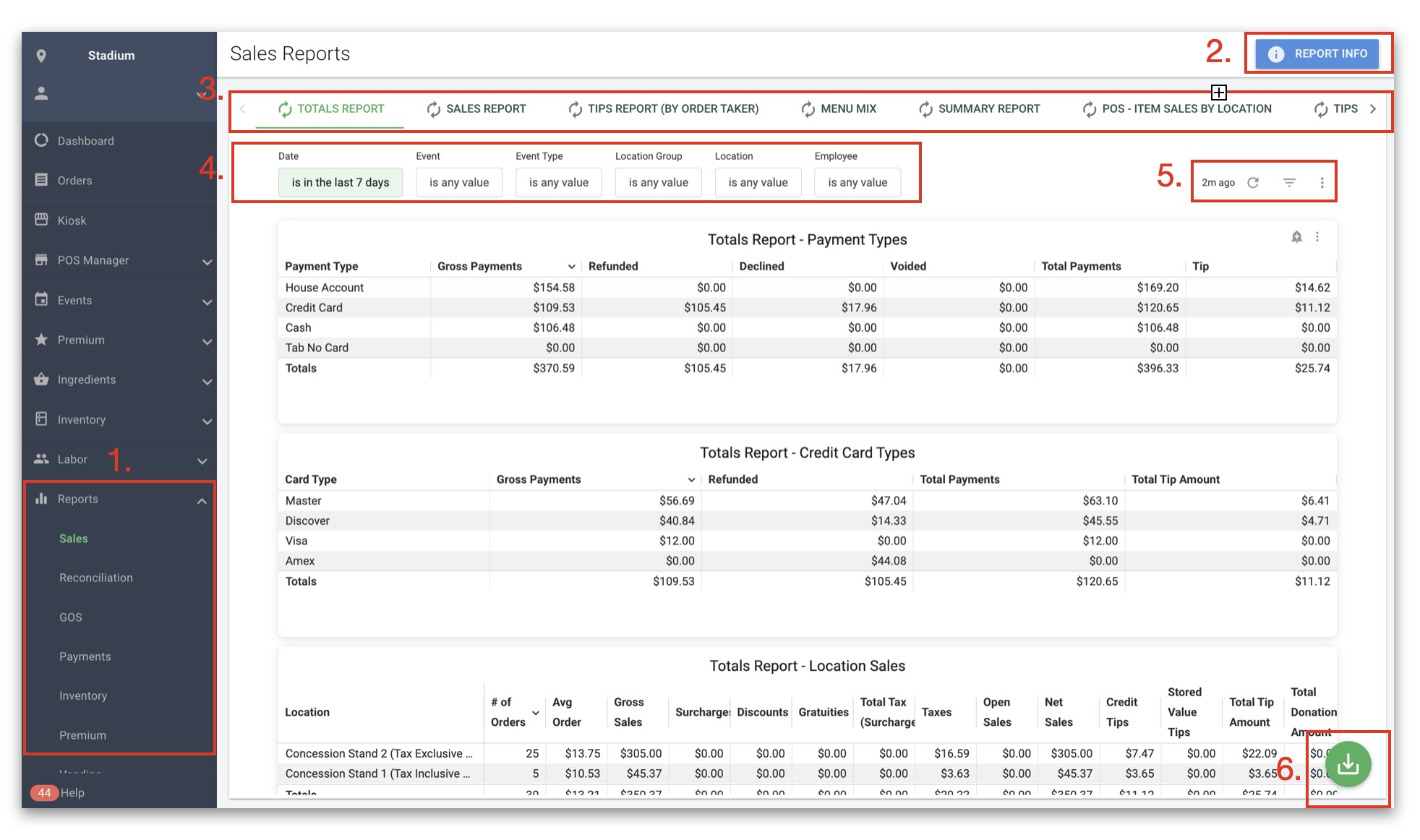Sort by the Gross Payments column header
Image resolution: width=1420 pixels, height=840 pixels.
[479, 266]
